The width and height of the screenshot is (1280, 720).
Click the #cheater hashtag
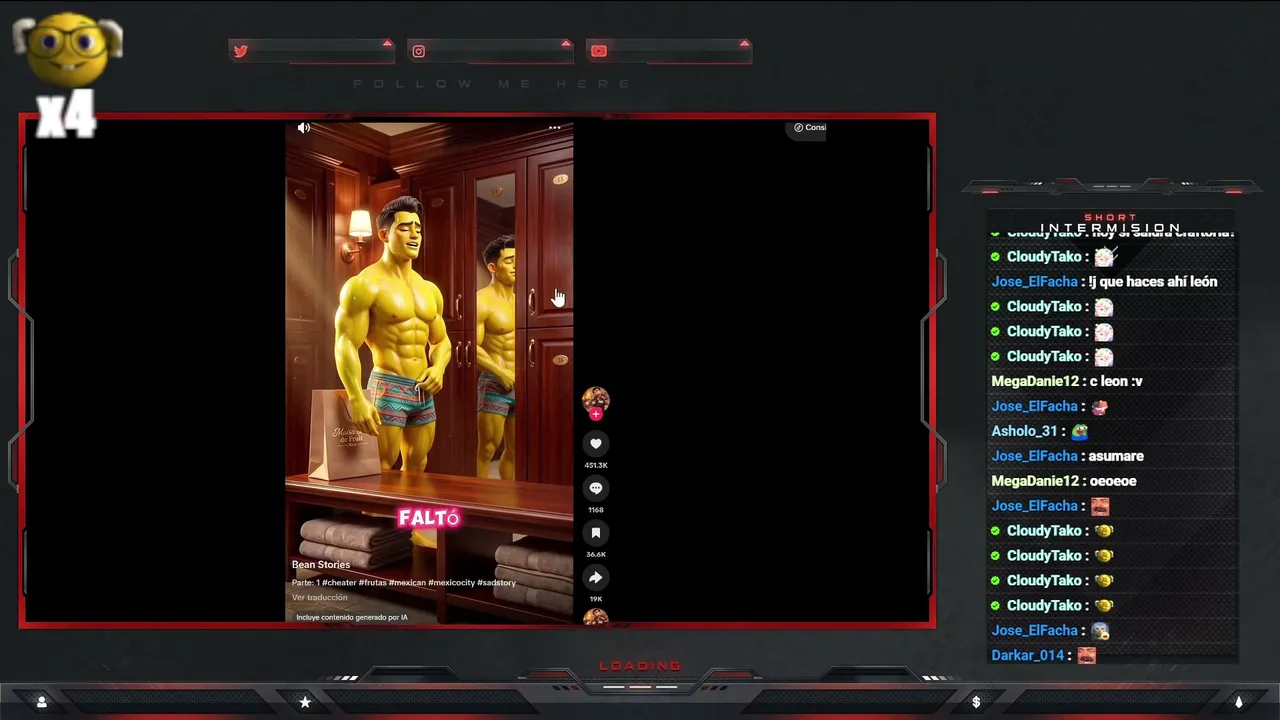coord(339,583)
